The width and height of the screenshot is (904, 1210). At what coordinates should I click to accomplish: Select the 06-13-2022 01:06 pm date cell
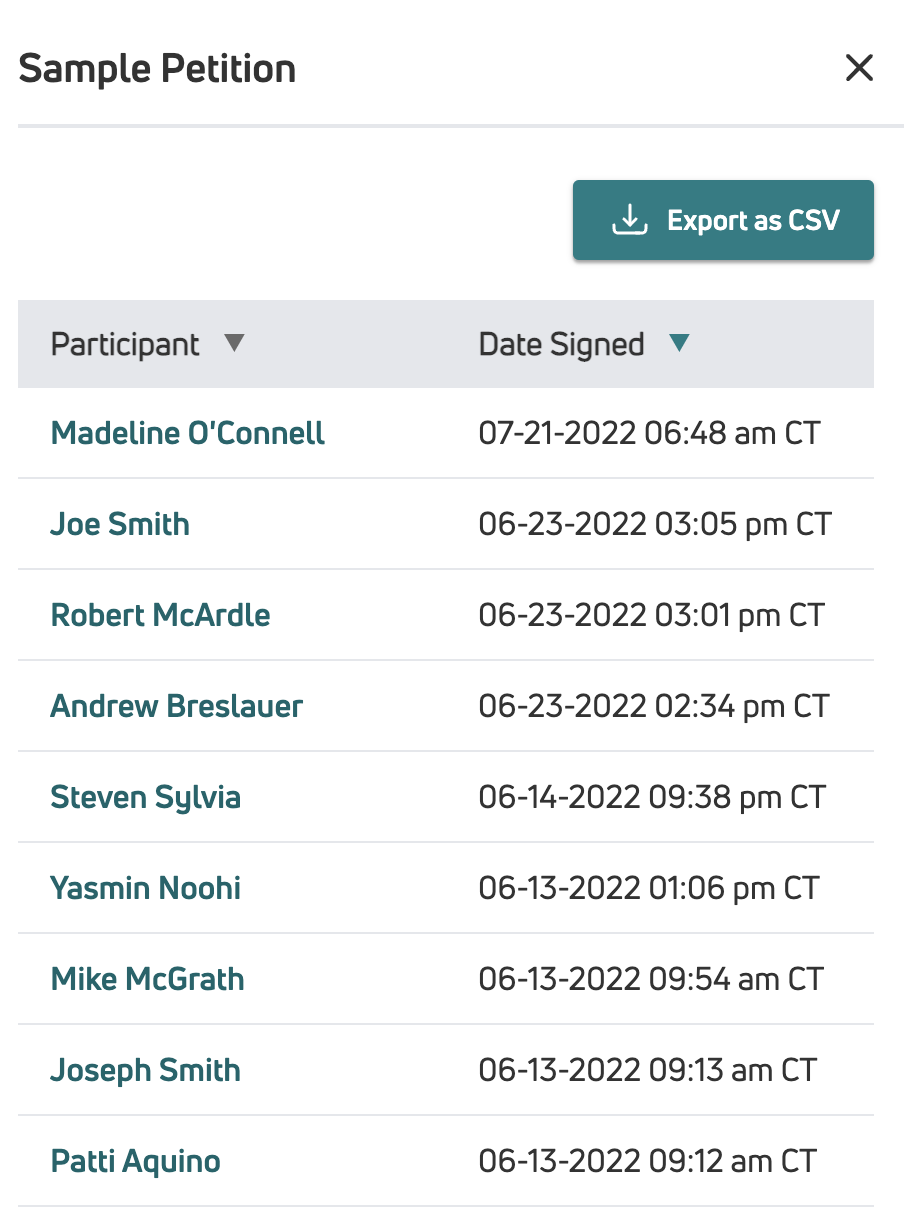(x=649, y=888)
